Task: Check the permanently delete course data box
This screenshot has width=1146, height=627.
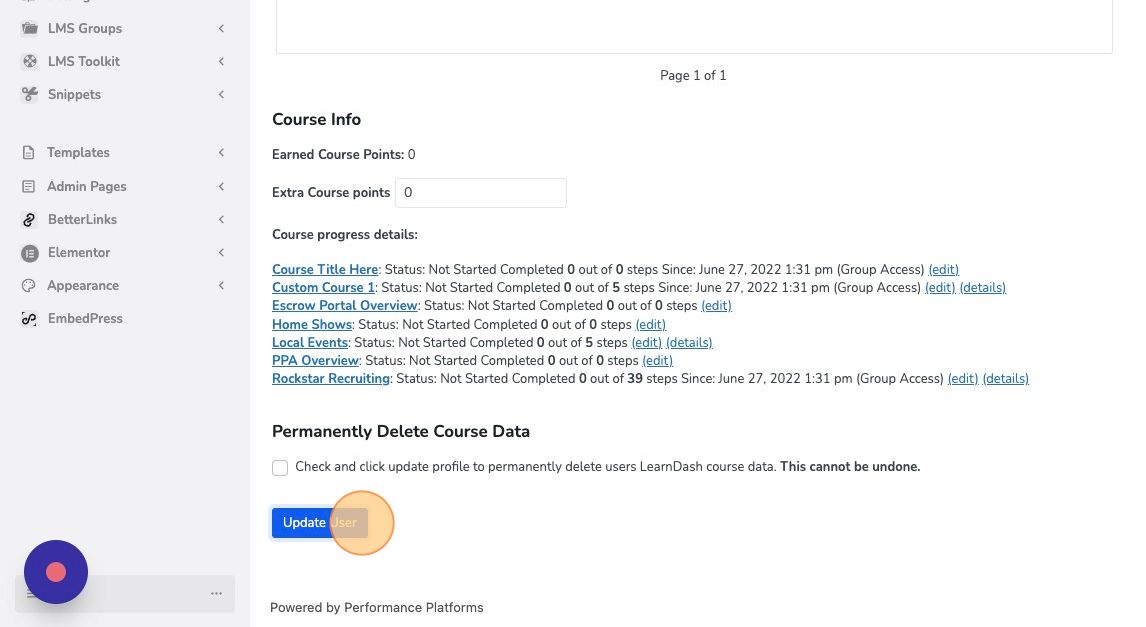Action: (280, 468)
